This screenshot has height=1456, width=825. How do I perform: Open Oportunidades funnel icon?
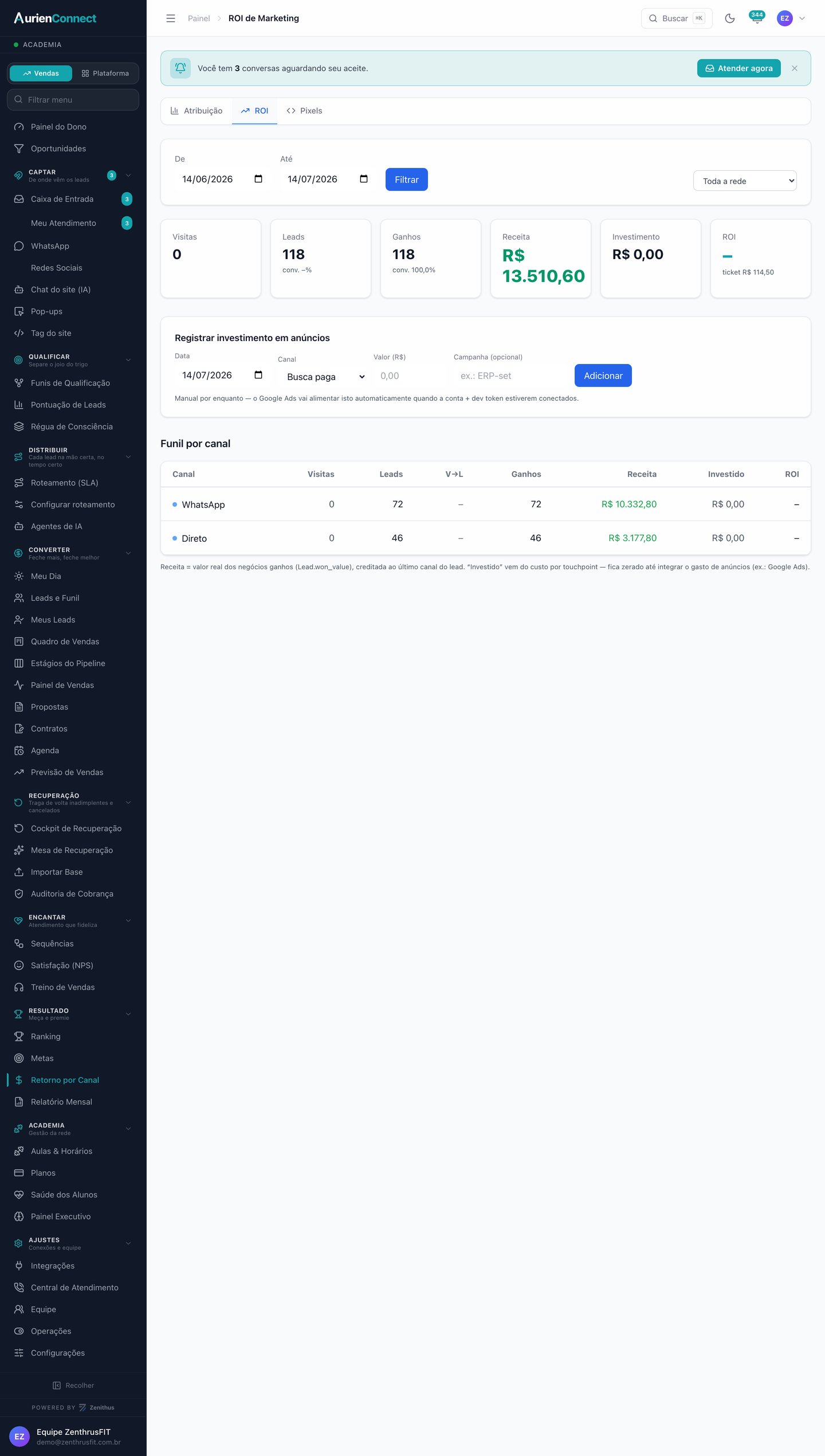click(19, 148)
